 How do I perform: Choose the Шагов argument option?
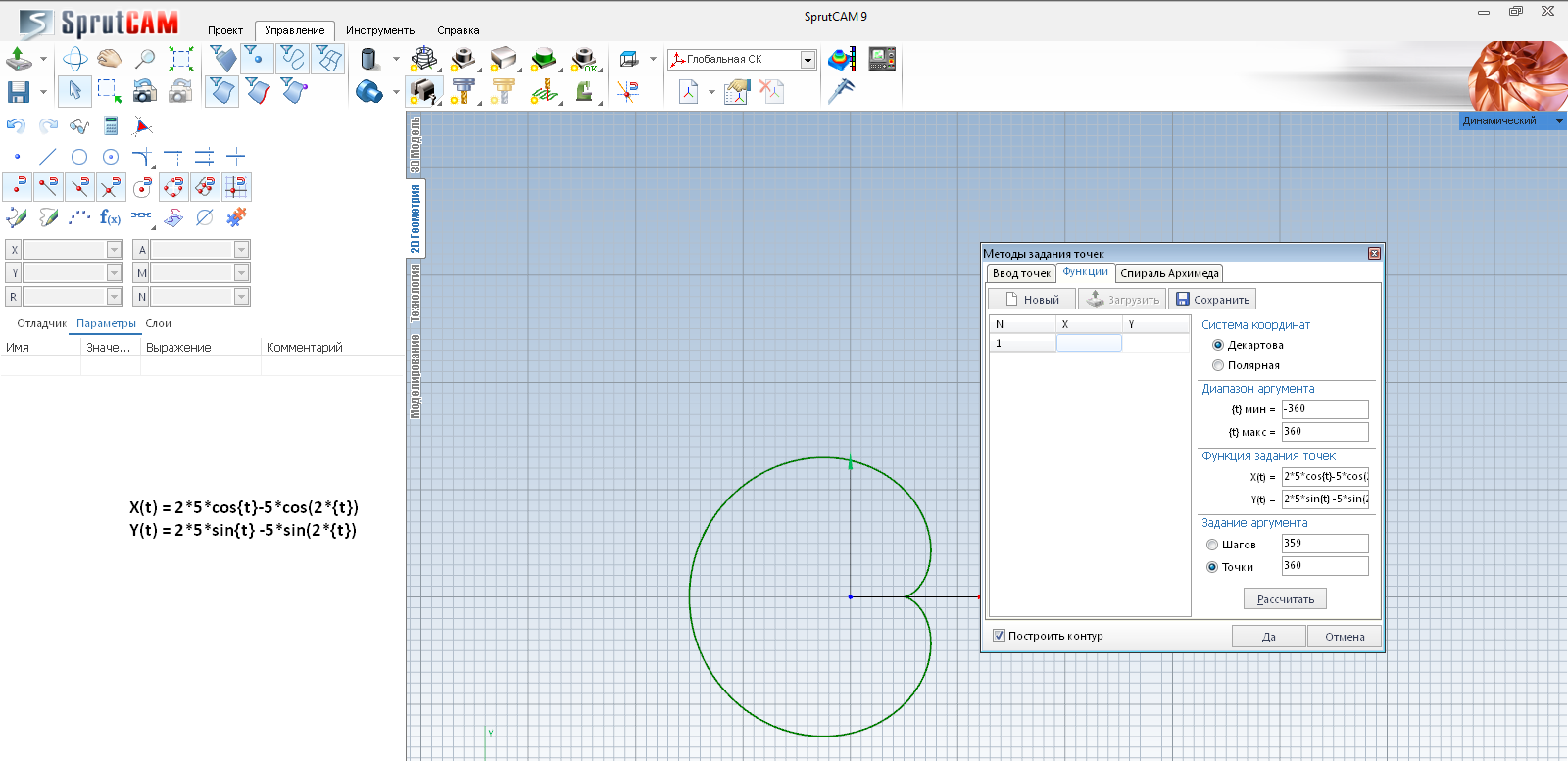(1212, 545)
